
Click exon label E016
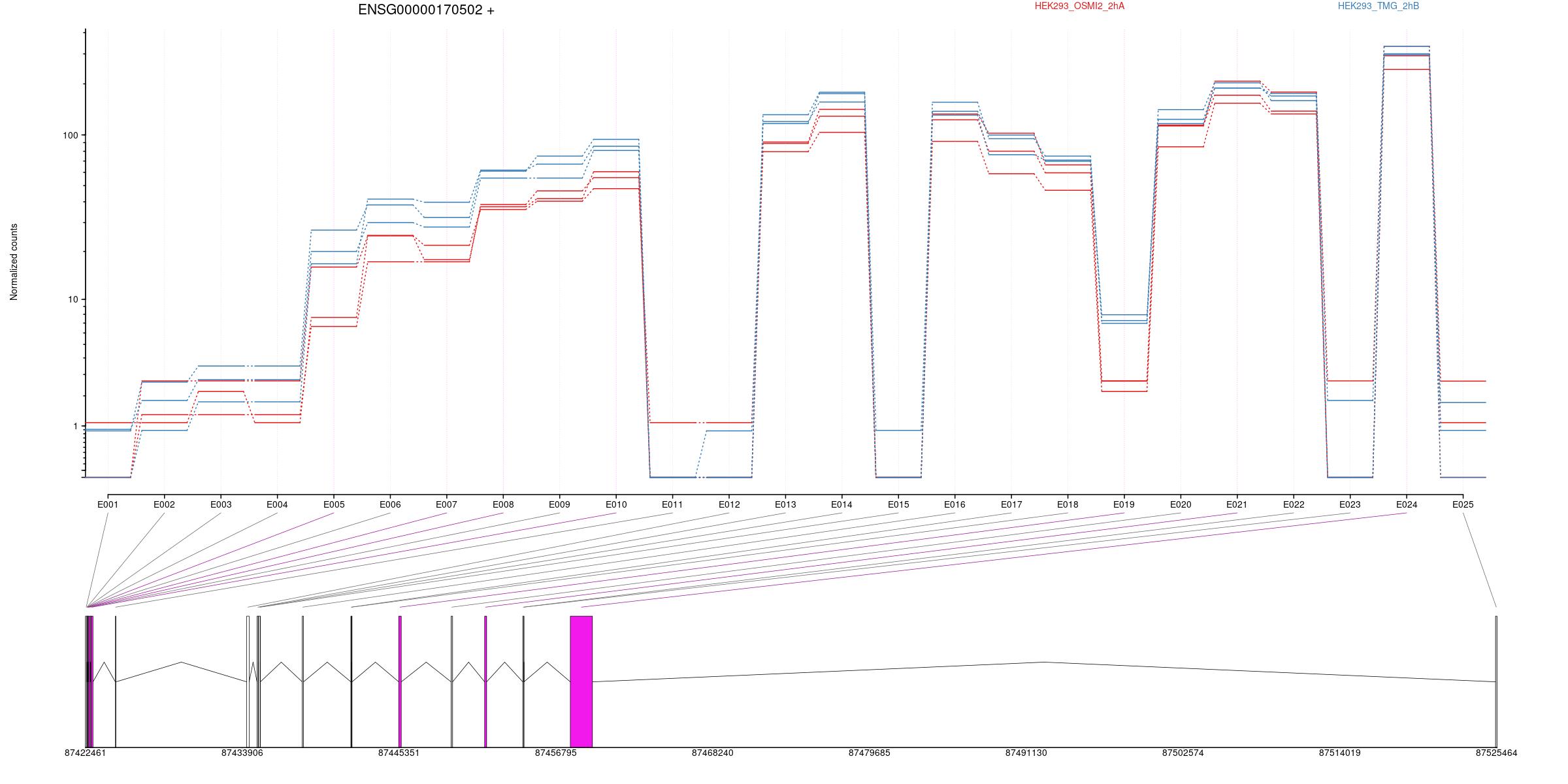[x=955, y=504]
